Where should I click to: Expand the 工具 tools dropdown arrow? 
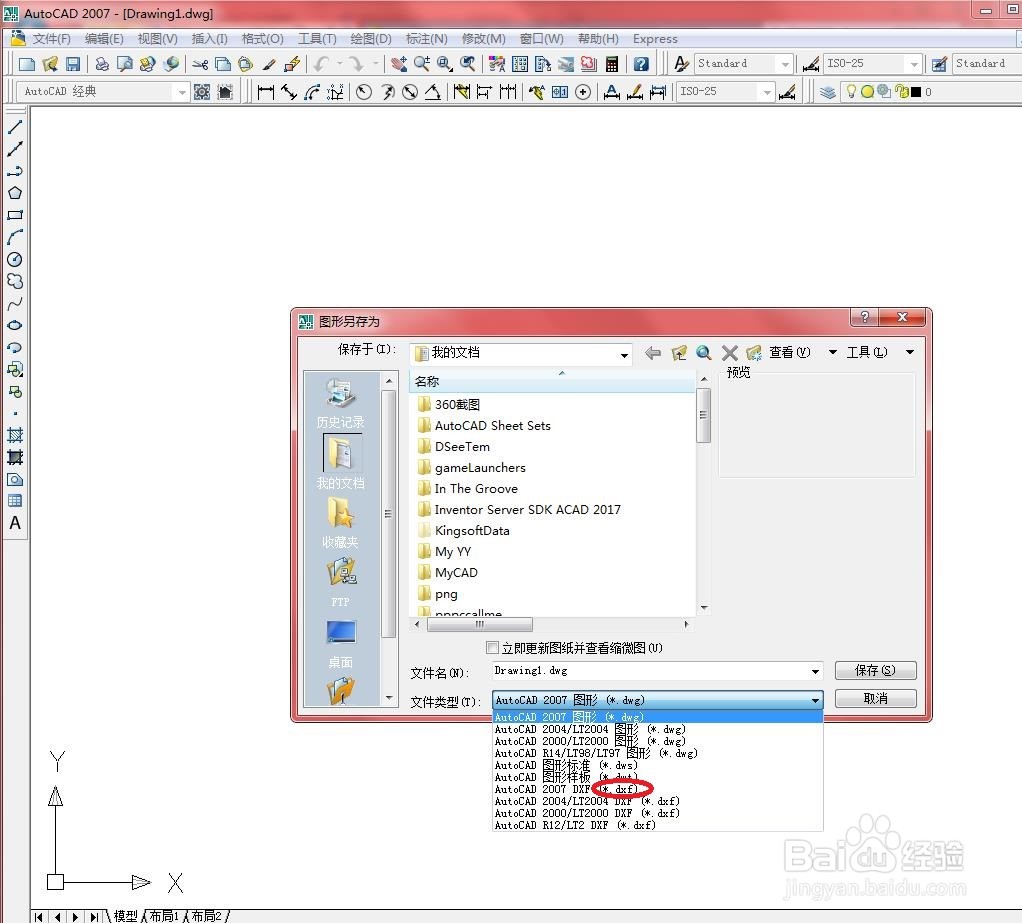tap(910, 353)
